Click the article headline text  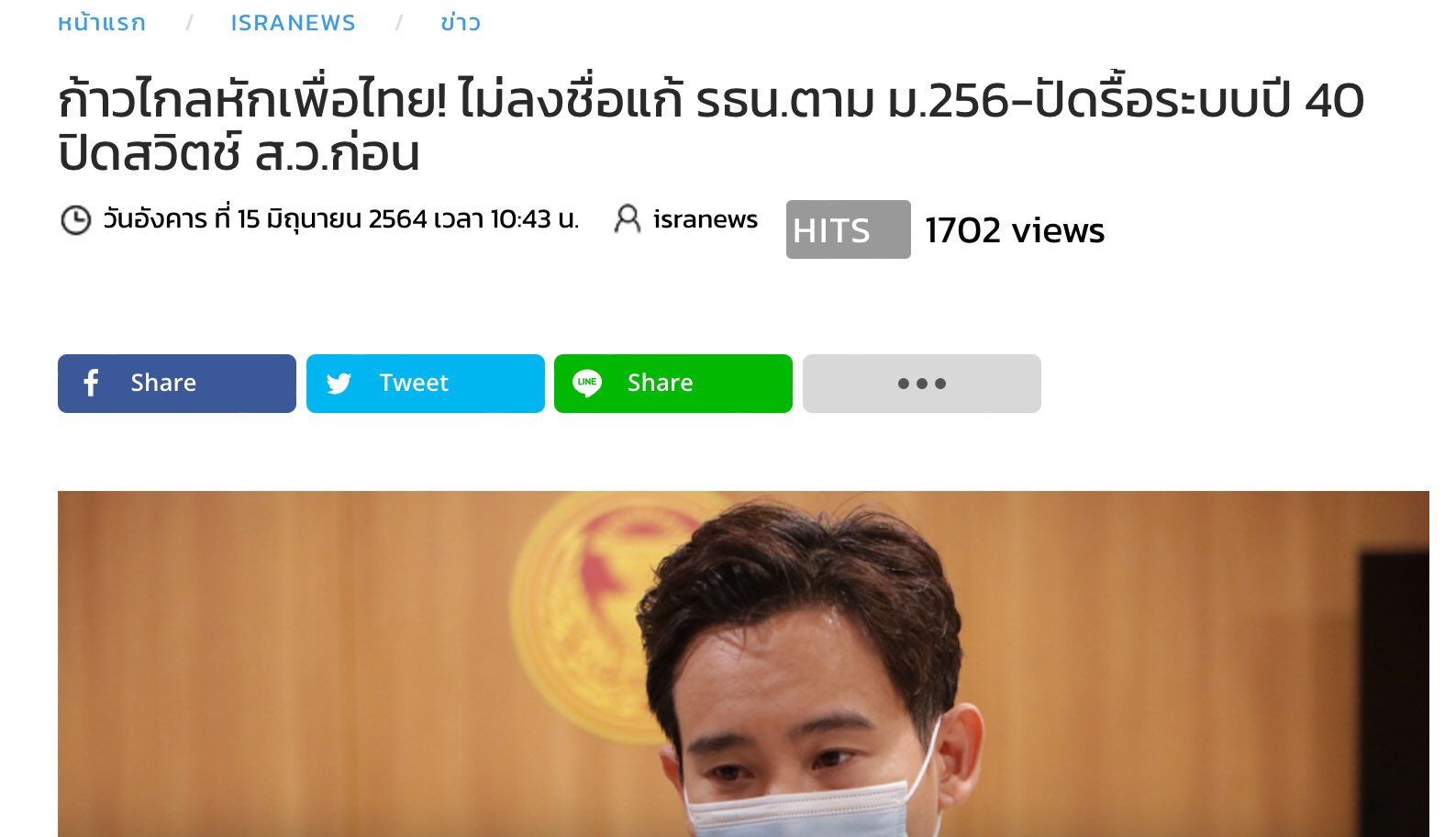pos(711,127)
